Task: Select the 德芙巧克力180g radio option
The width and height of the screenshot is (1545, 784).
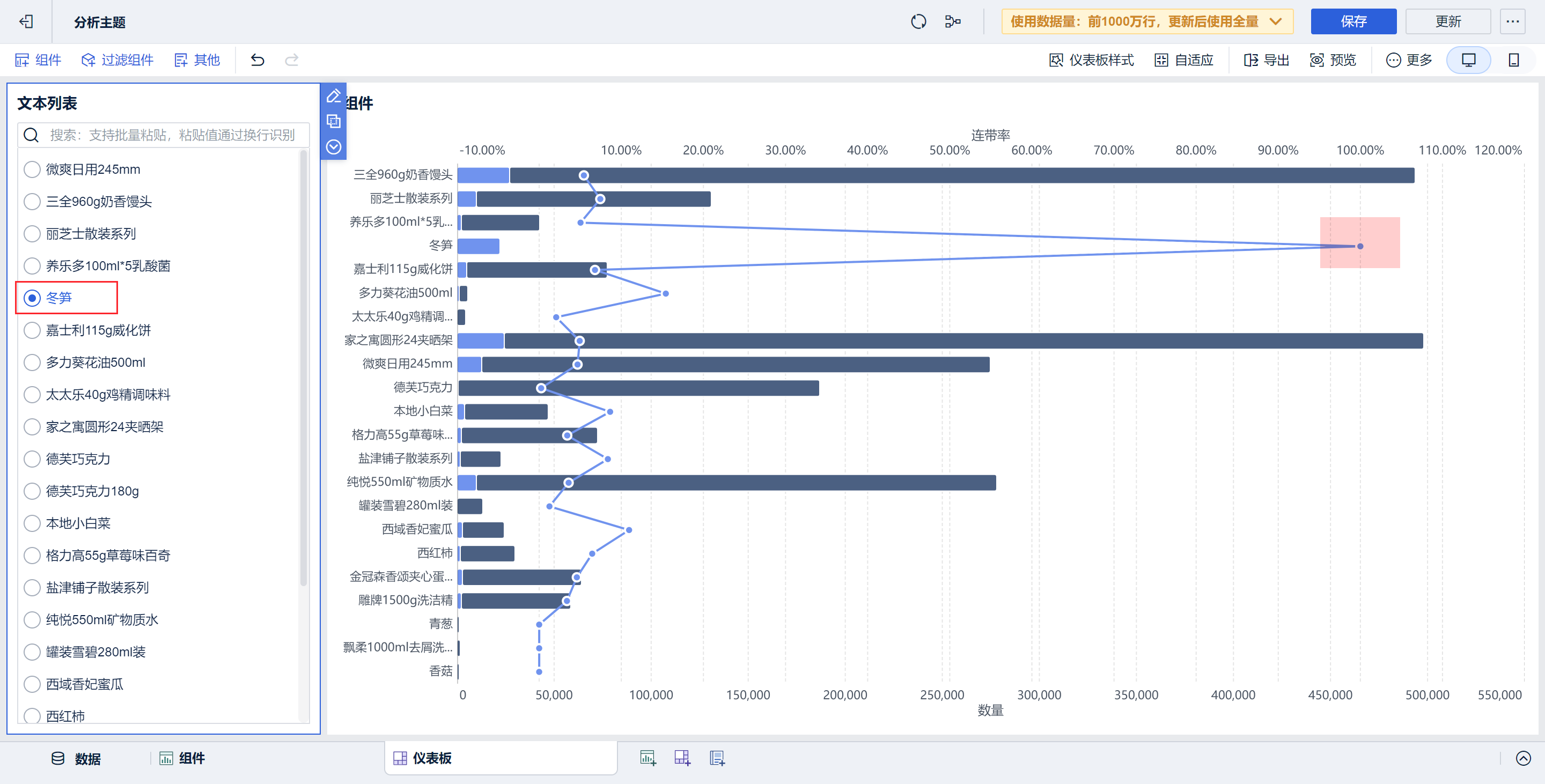Action: (x=32, y=492)
